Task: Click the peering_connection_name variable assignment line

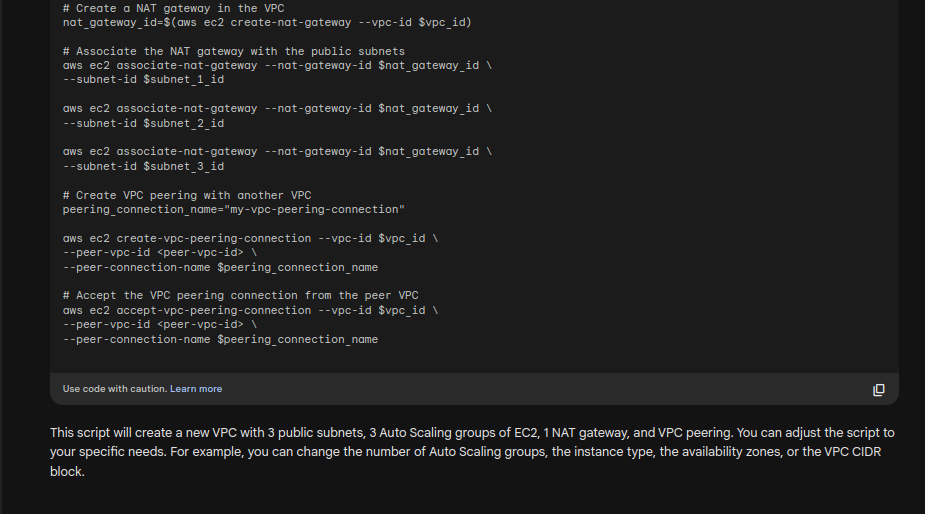Action: tap(234, 209)
